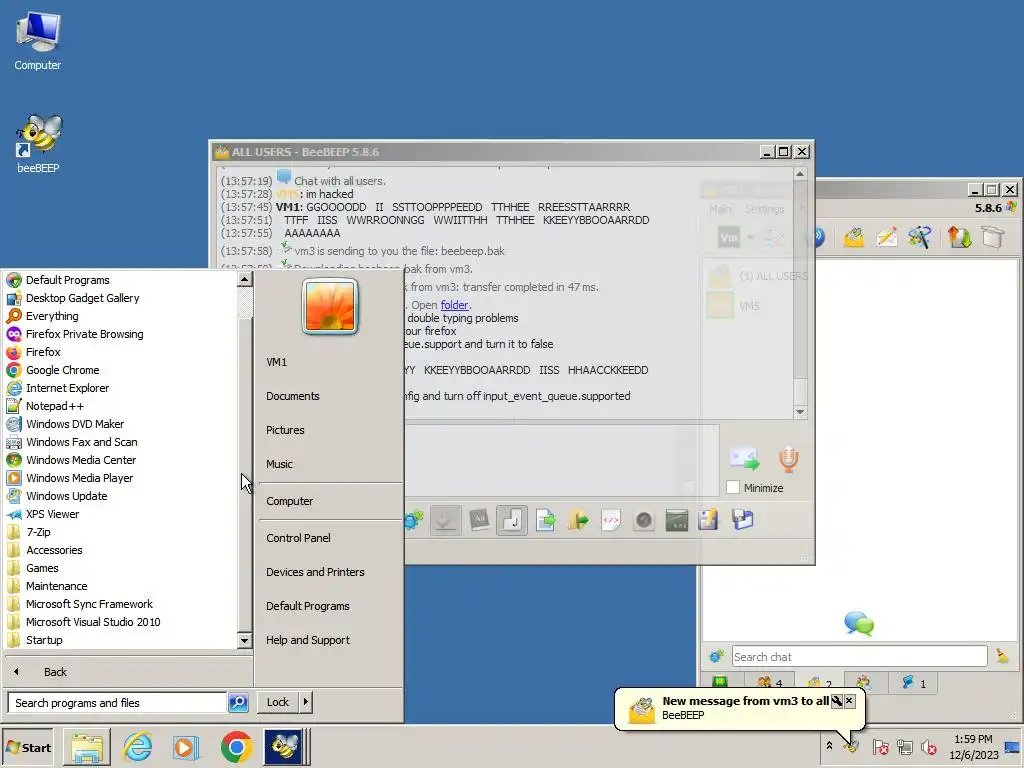This screenshot has height=768, width=1024.
Task: Click the folder link in chat
Action: point(454,305)
